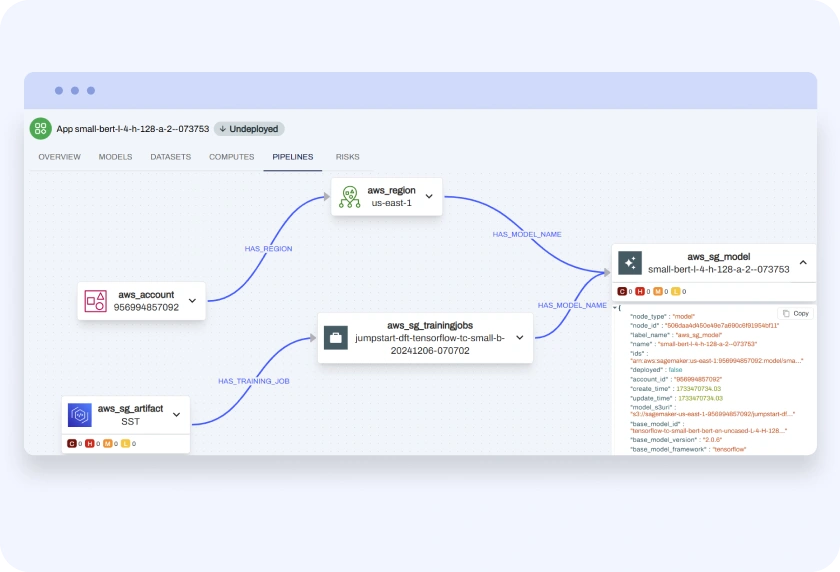This screenshot has height=572, width=840.
Task: Click the aws_account shapes icon
Action: (95, 301)
